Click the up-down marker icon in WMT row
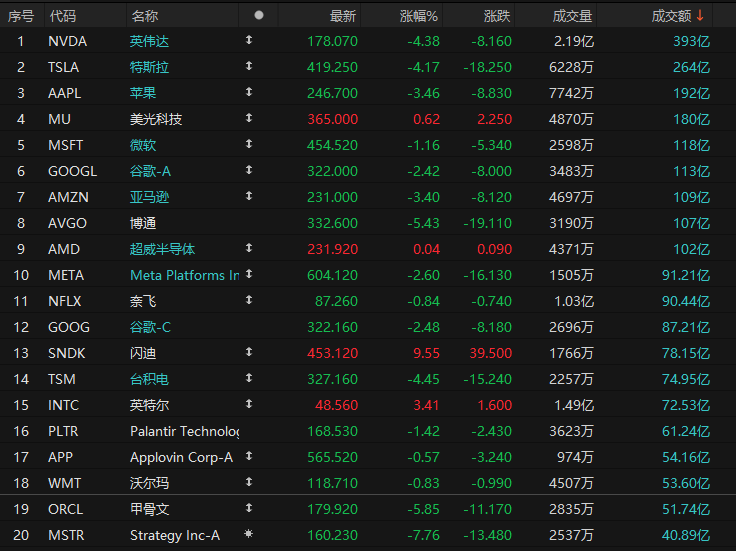Image resolution: width=736 pixels, height=551 pixels. click(249, 482)
